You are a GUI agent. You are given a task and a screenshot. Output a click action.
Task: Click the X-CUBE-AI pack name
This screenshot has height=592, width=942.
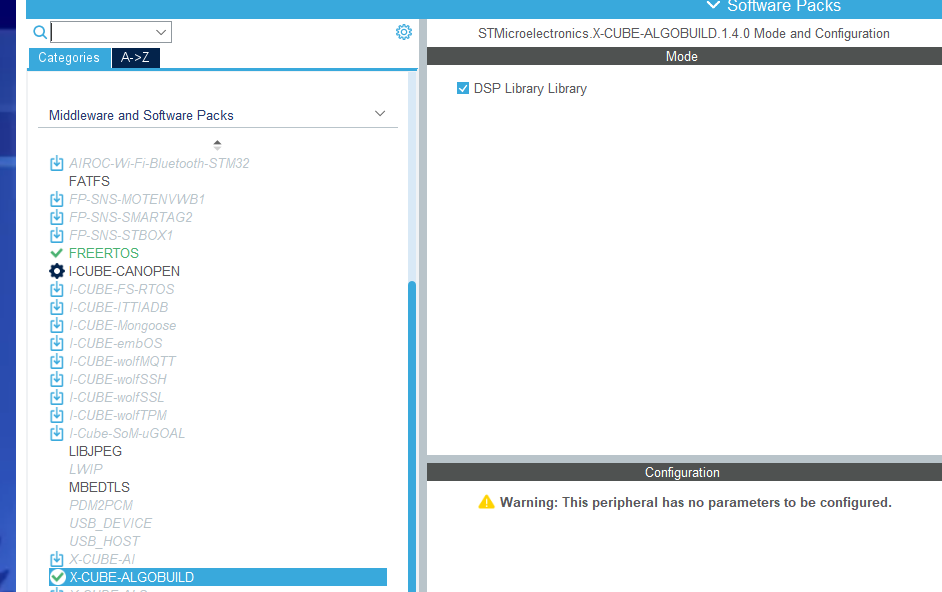tap(102, 559)
